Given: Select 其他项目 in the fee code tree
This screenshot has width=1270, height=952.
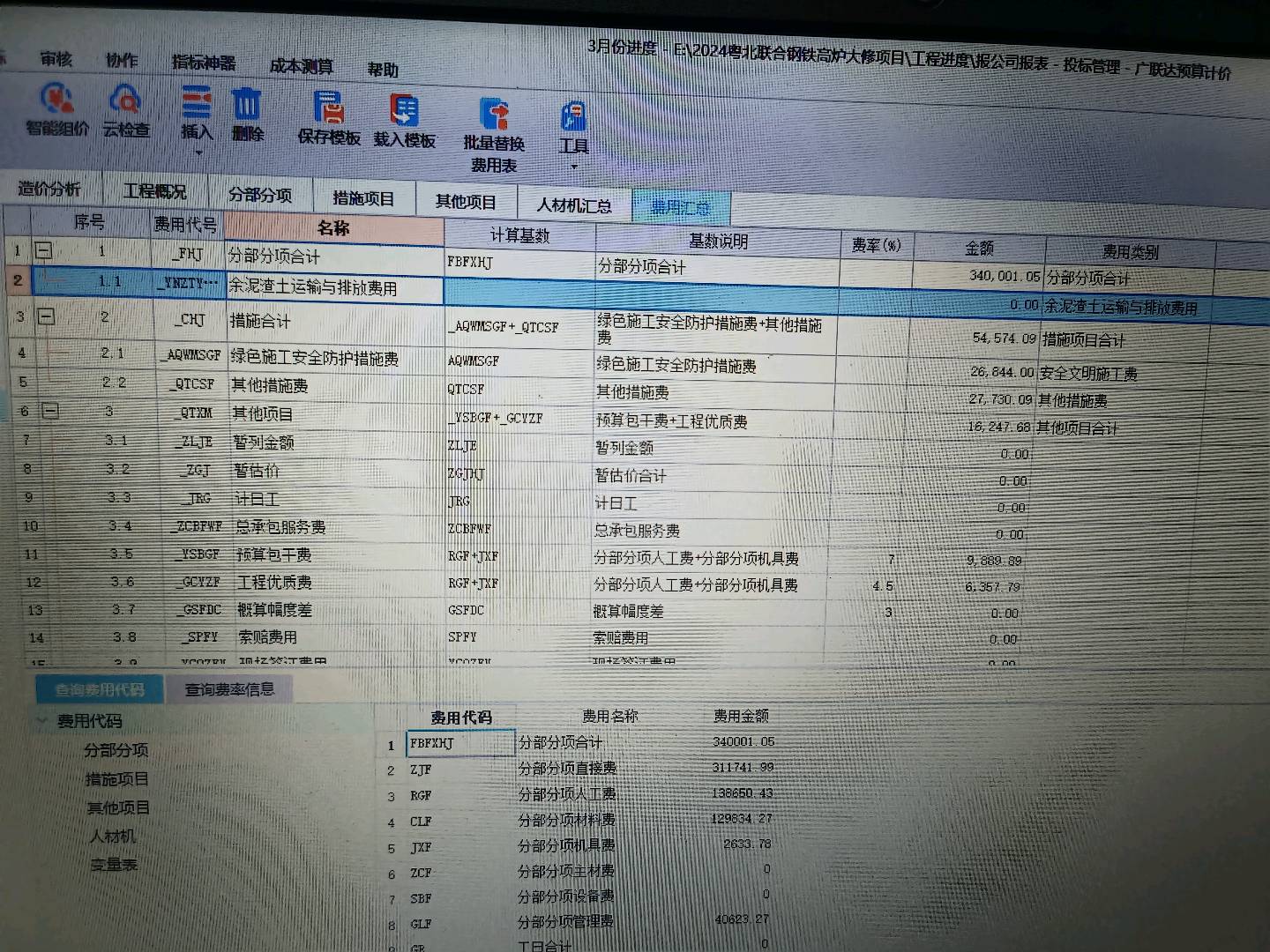Looking at the screenshot, I should 118,807.
